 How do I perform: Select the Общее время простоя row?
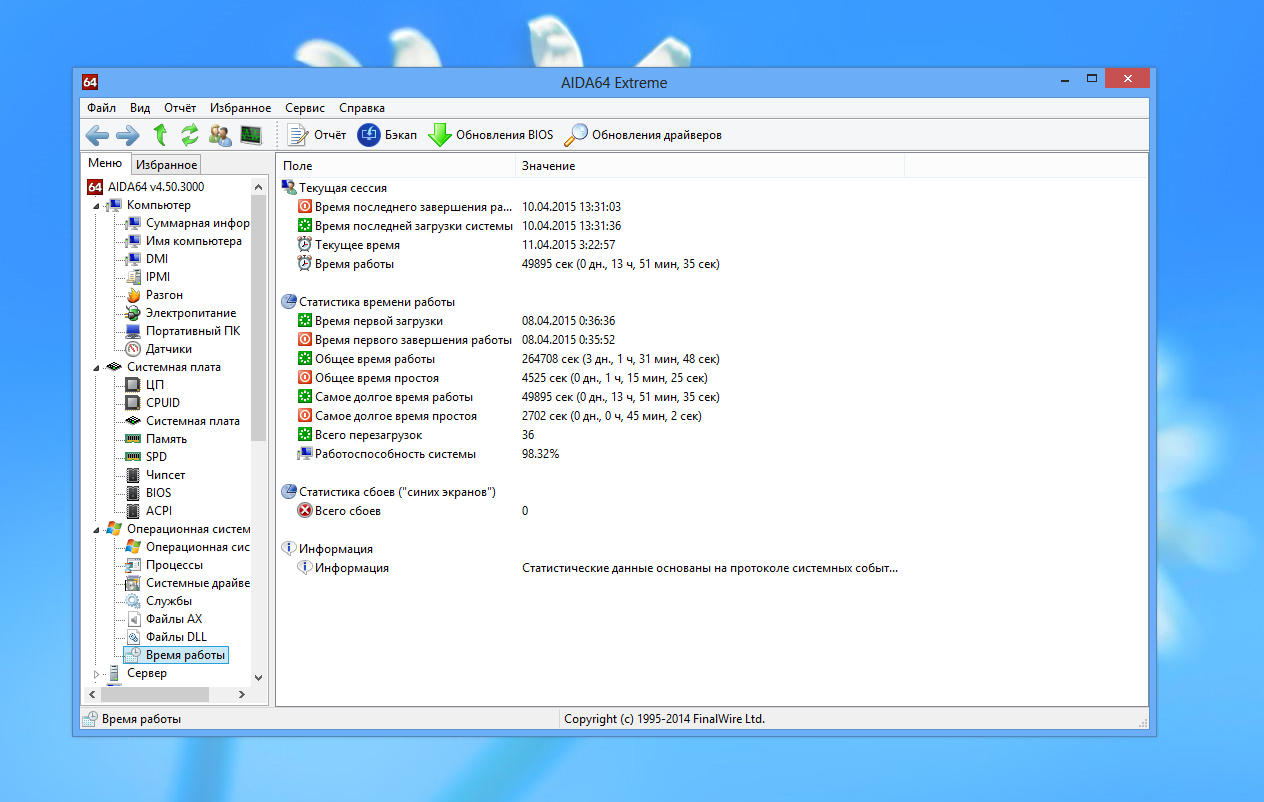tap(712, 378)
